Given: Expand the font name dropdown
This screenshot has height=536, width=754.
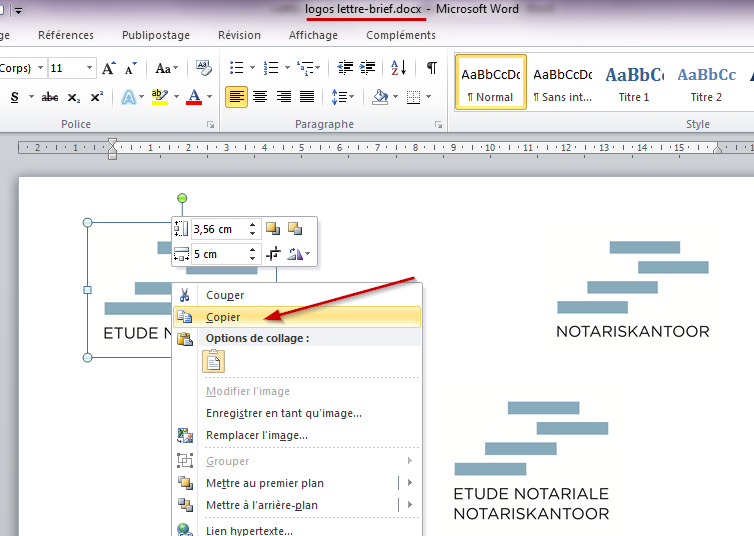Looking at the screenshot, I should (x=40, y=68).
